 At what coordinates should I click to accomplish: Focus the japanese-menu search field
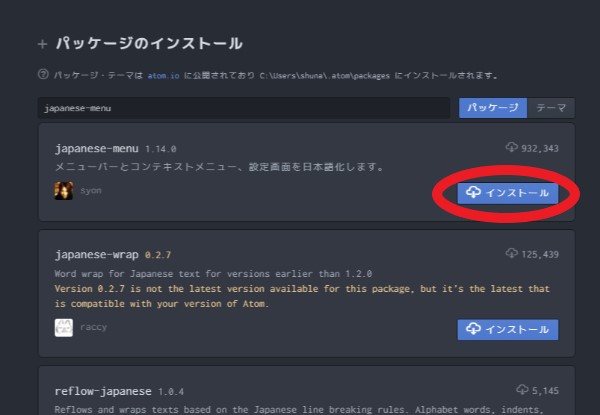(244, 108)
